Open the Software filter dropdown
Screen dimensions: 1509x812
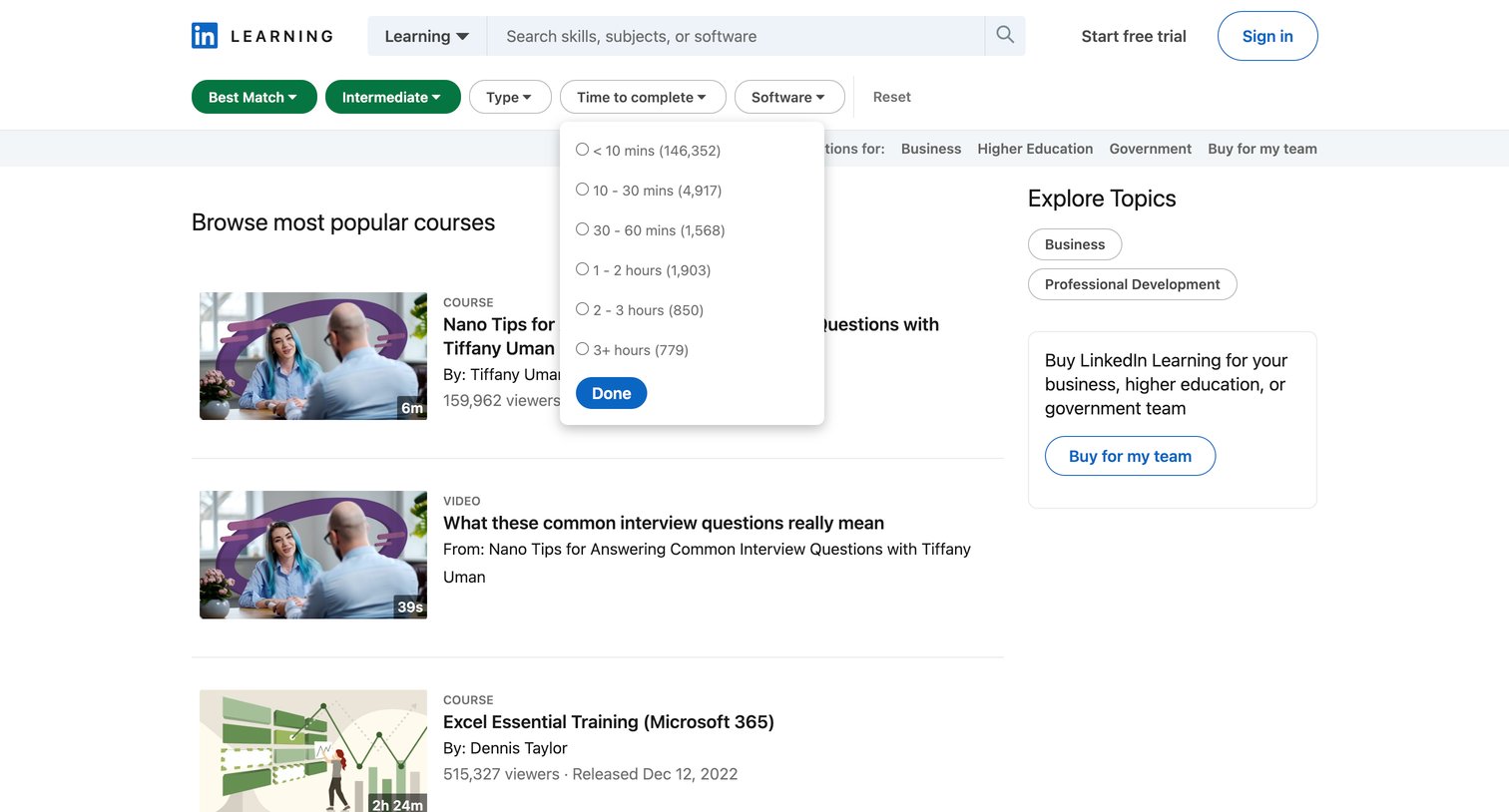(789, 97)
